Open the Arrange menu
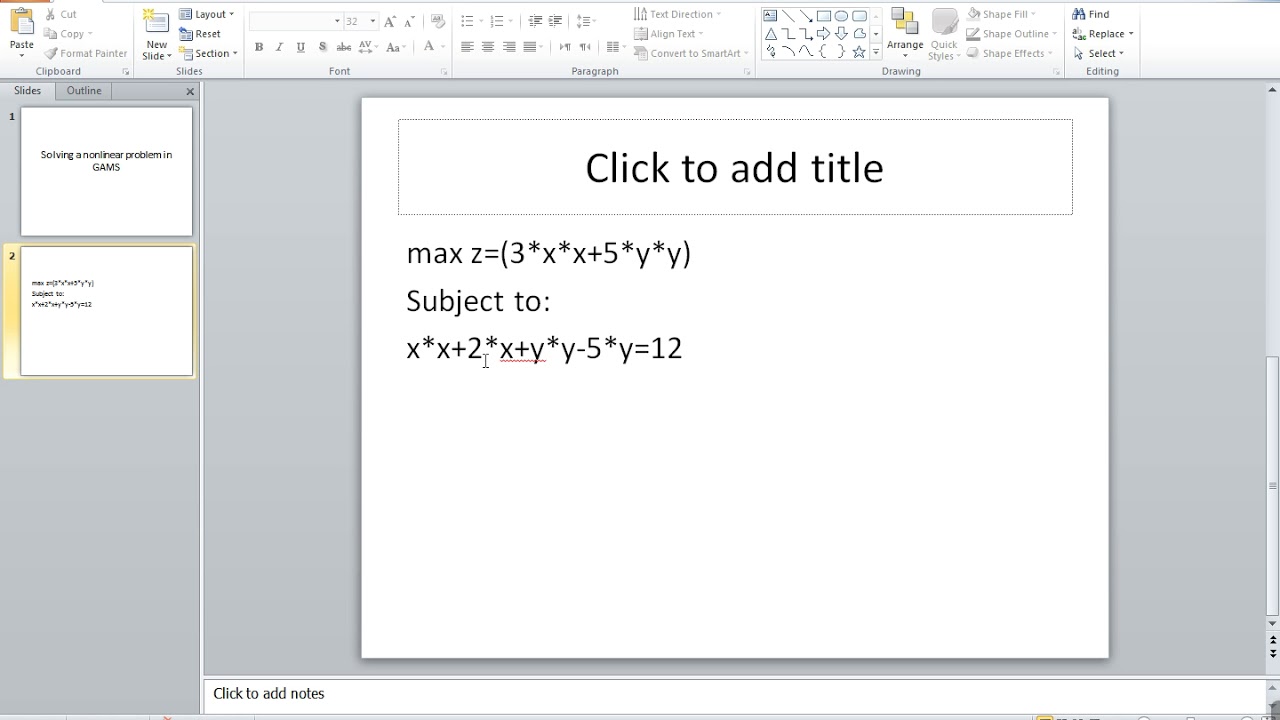Screen dimensions: 1280x720 [x=905, y=33]
